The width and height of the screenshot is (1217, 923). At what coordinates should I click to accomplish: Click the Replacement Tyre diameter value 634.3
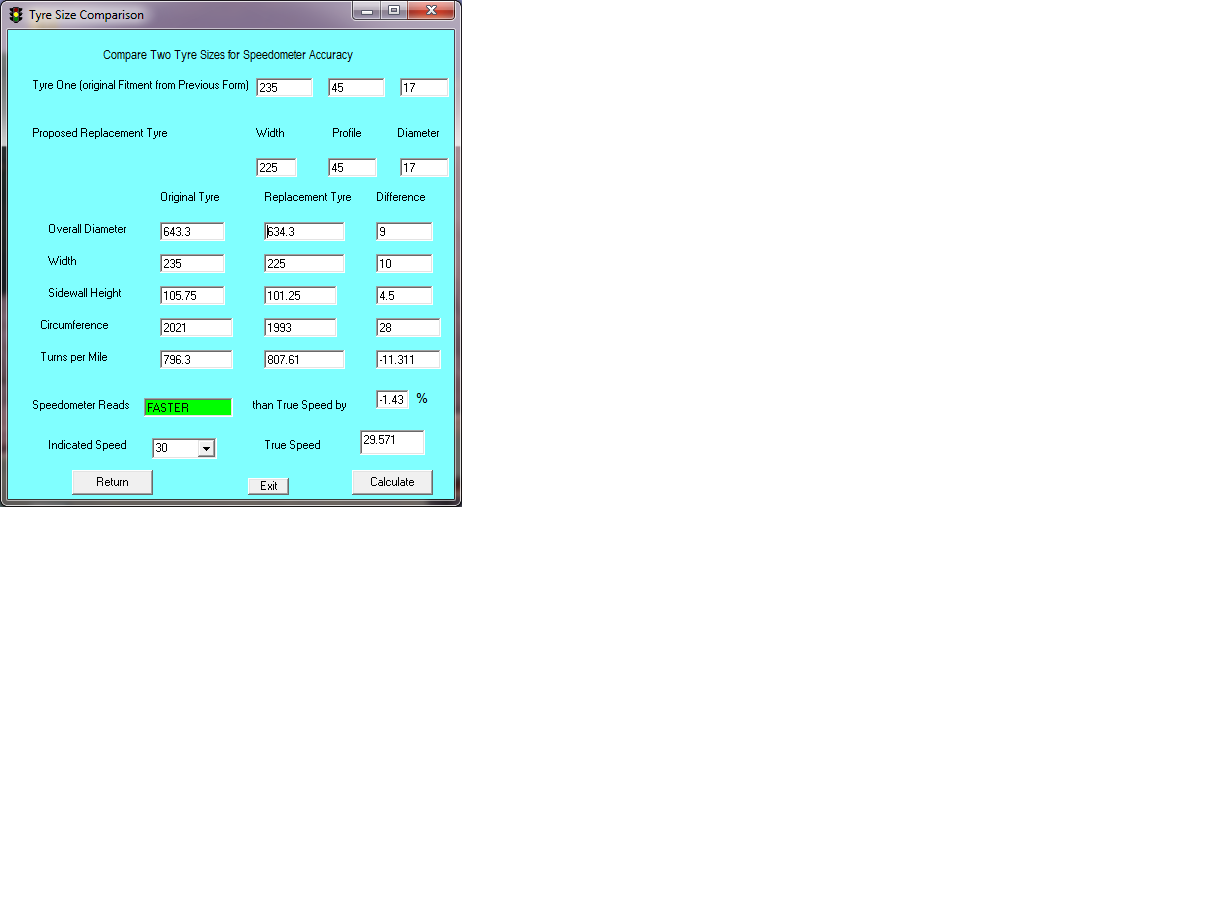click(x=304, y=231)
